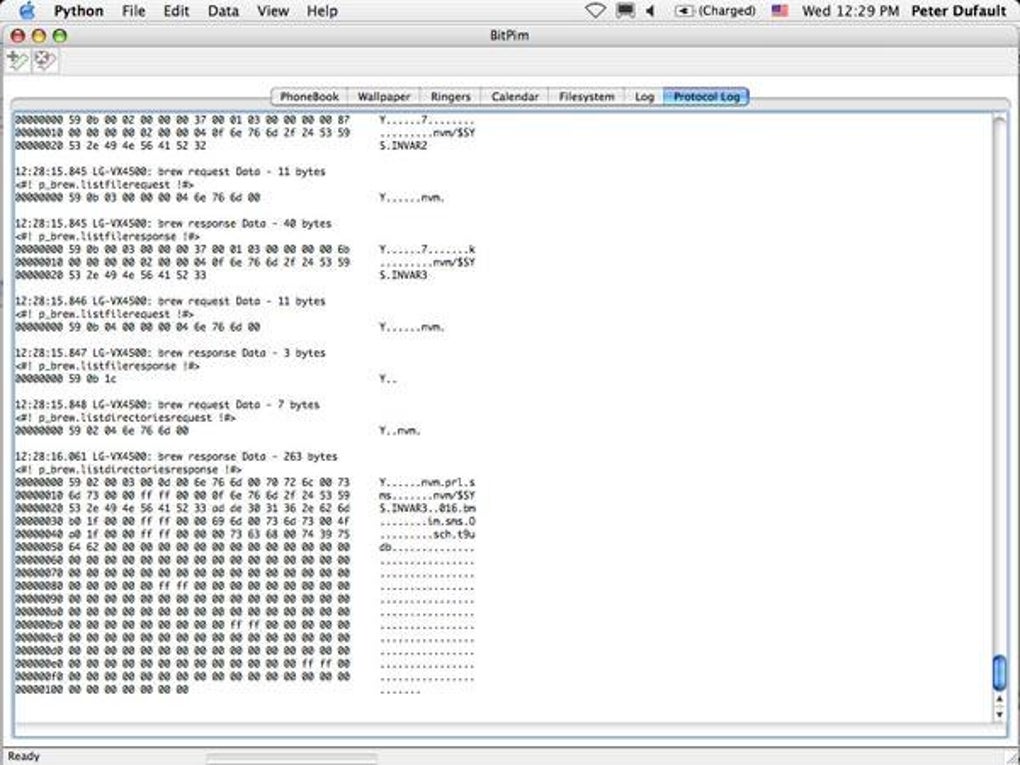Click the BitPim window title
This screenshot has width=1020, height=765.
pos(509,36)
